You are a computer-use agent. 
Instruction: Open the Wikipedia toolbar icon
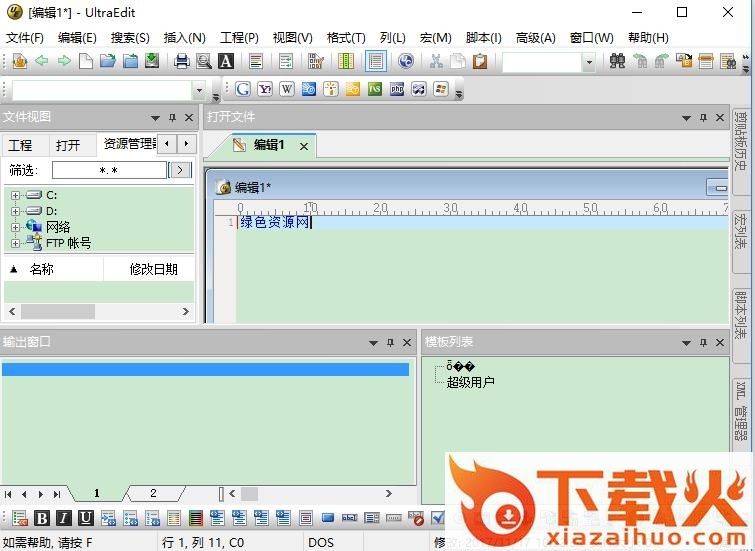[x=287, y=89]
